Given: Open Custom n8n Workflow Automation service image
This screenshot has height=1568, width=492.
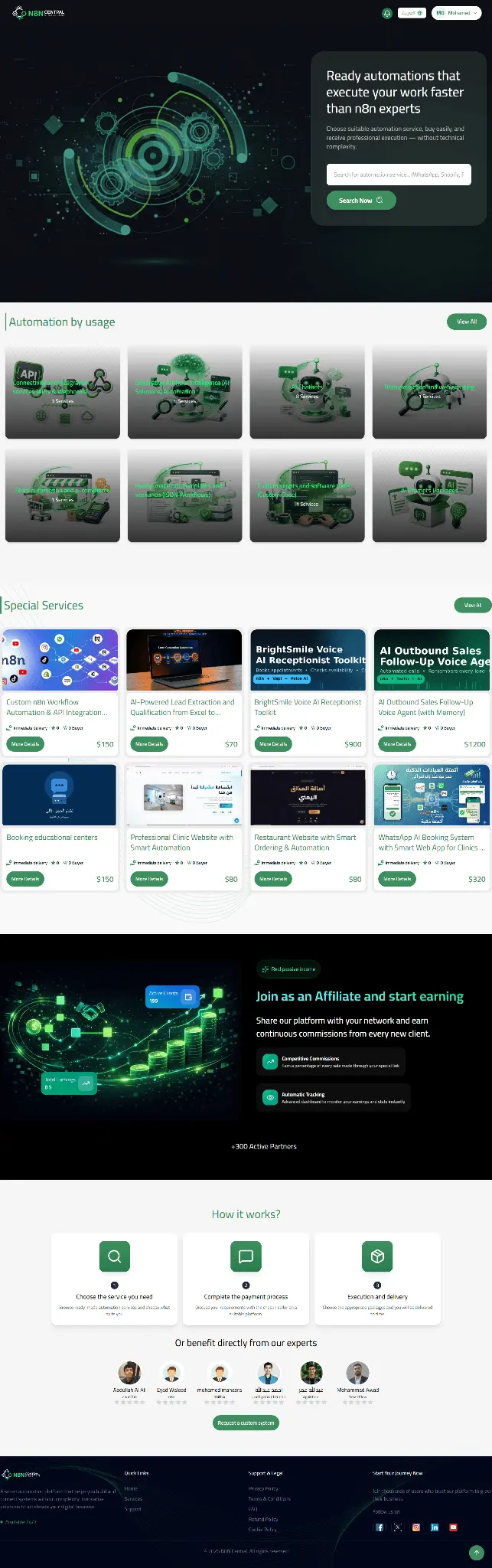Looking at the screenshot, I should tap(60, 659).
